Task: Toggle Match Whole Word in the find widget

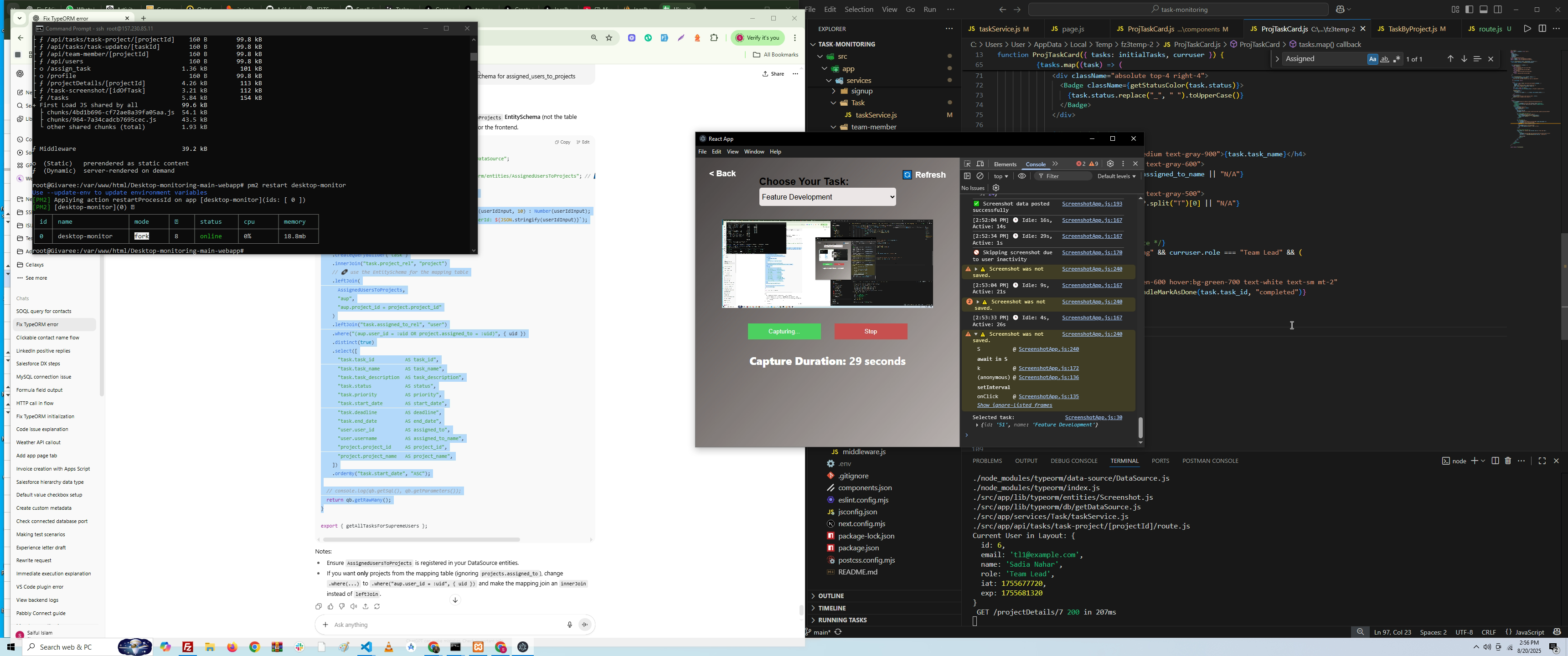Action: pyautogui.click(x=1385, y=59)
